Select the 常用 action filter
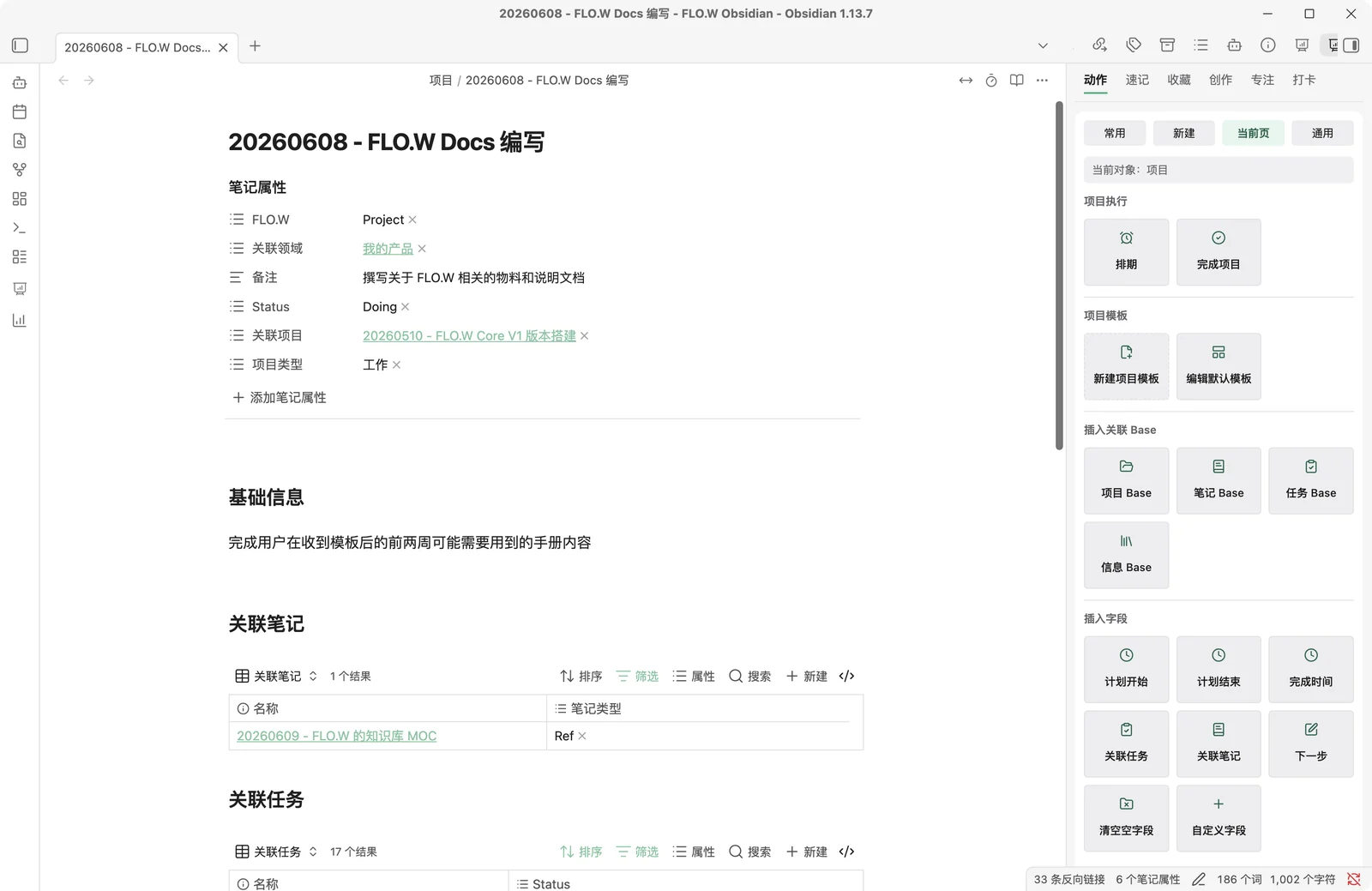This screenshot has height=891, width=1372. pyautogui.click(x=1115, y=133)
